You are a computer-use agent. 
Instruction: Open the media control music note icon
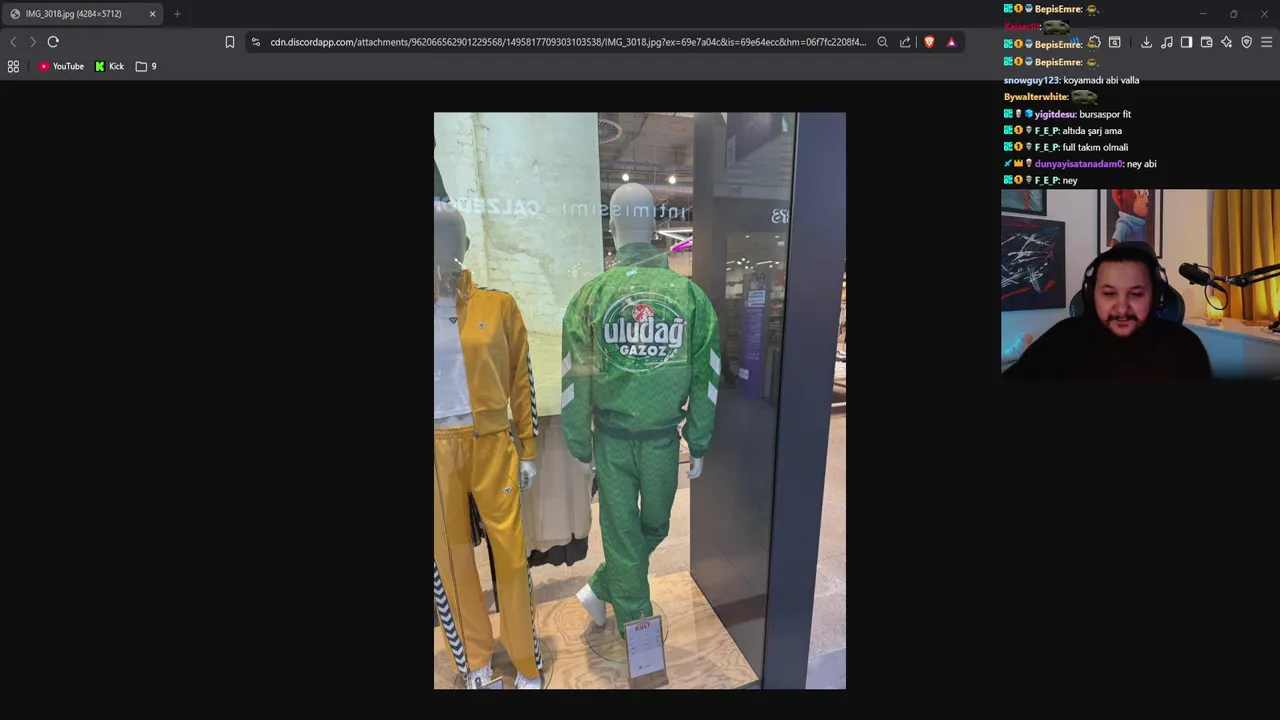tap(1166, 42)
